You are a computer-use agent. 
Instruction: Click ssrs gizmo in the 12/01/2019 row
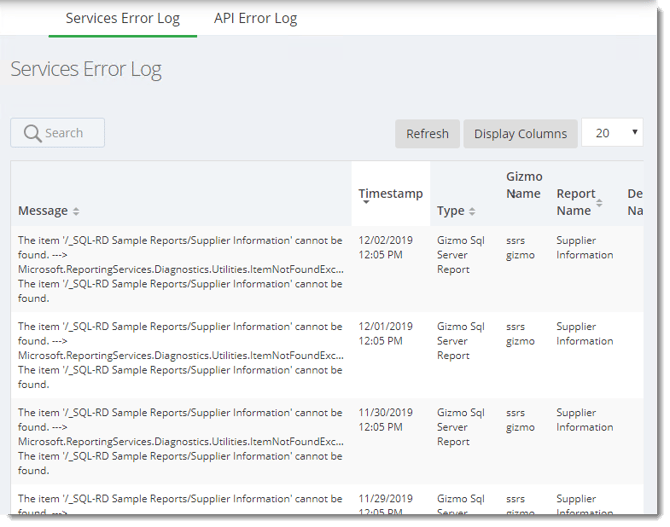coord(520,334)
